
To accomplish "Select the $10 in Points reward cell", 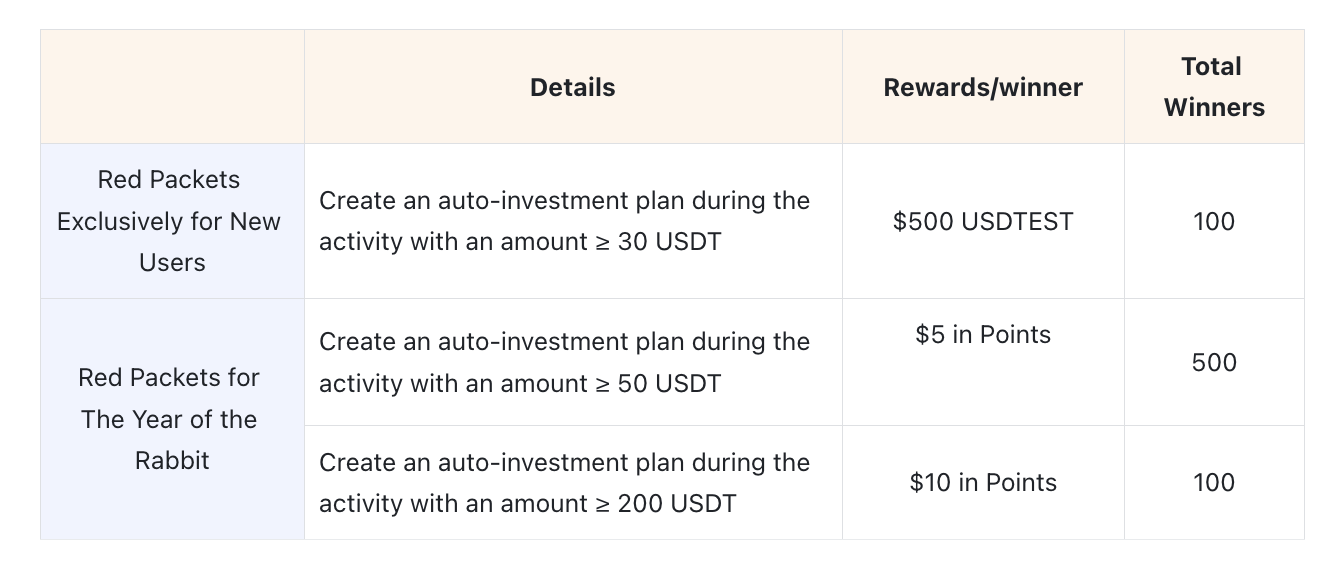I will (982, 483).
